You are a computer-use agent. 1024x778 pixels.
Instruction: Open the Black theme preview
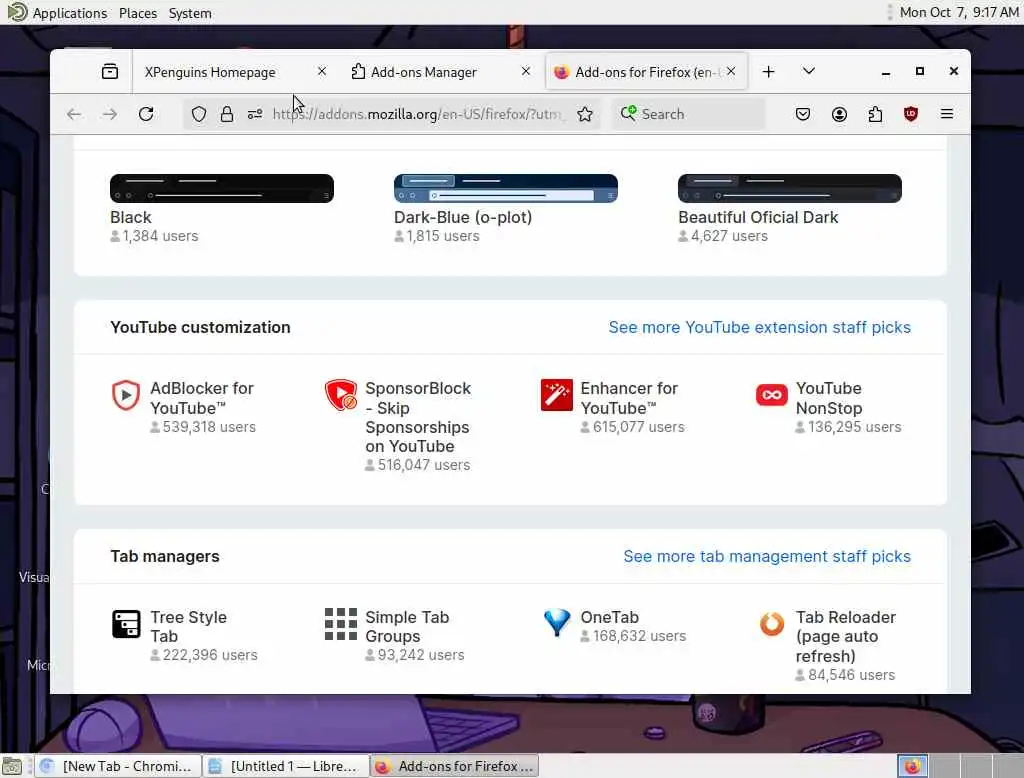click(222, 188)
